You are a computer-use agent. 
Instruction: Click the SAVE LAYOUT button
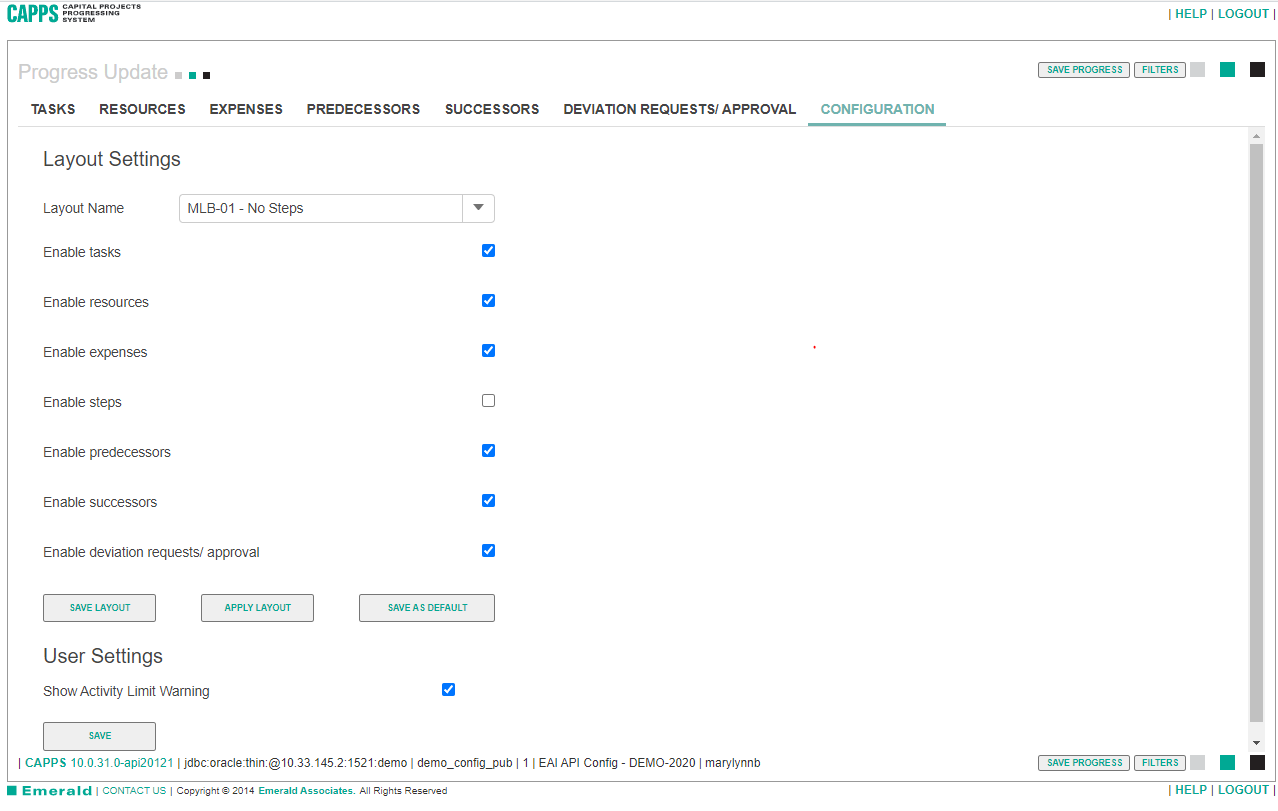point(99,607)
